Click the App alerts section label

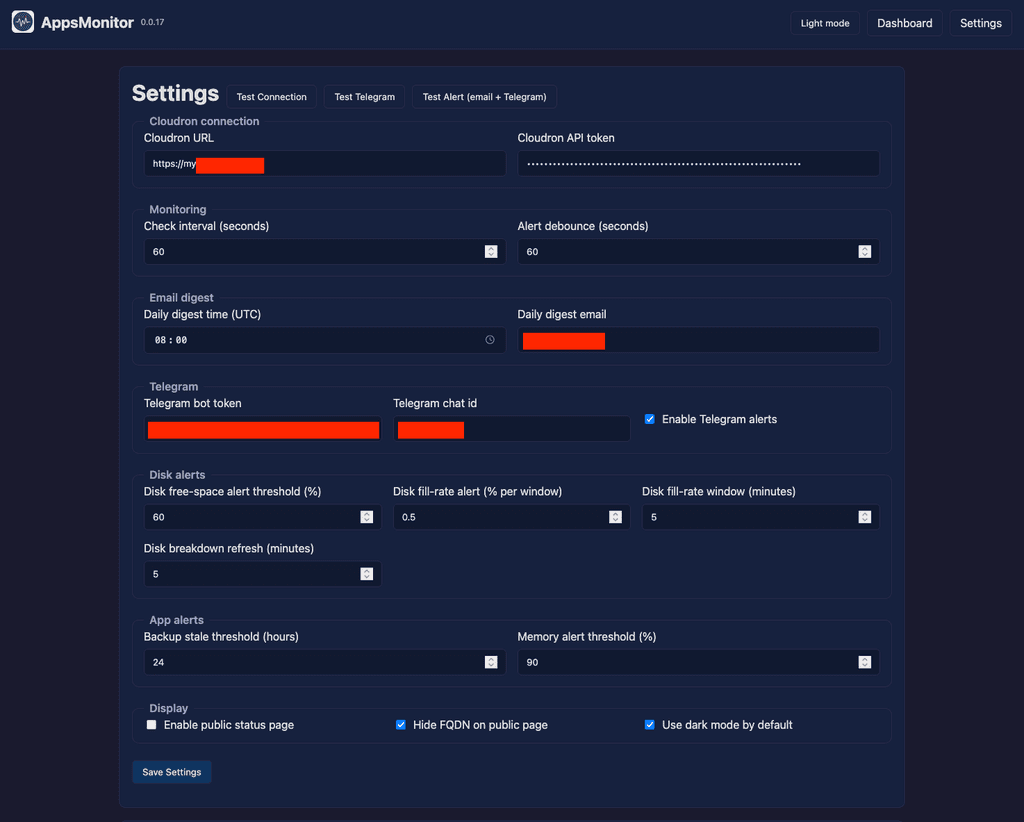[176, 620]
